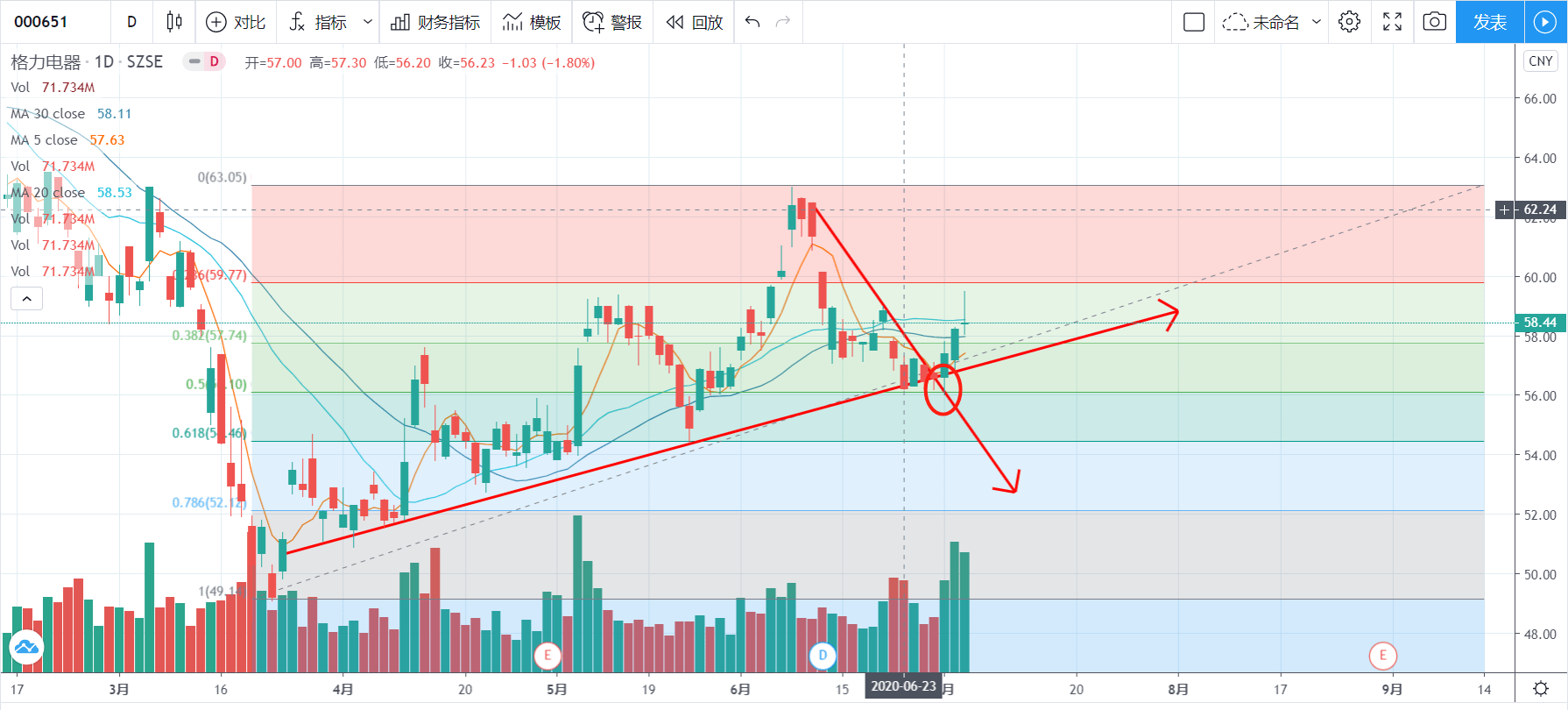Click the E earnings marker near September
This screenshot has width=1568, height=710.
[1383, 655]
